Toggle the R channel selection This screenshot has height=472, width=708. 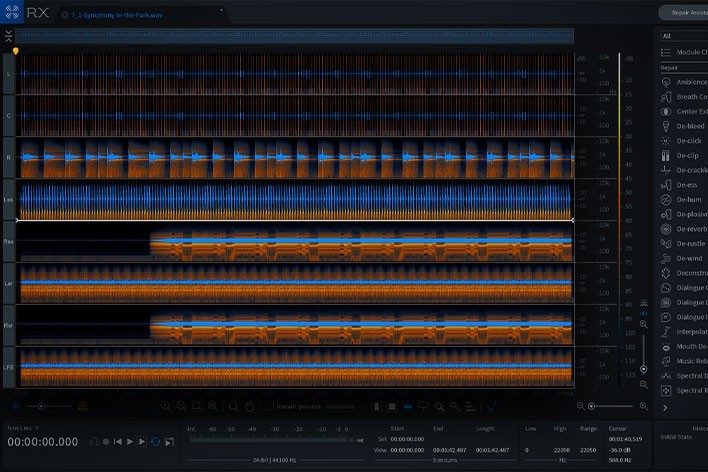(9, 158)
